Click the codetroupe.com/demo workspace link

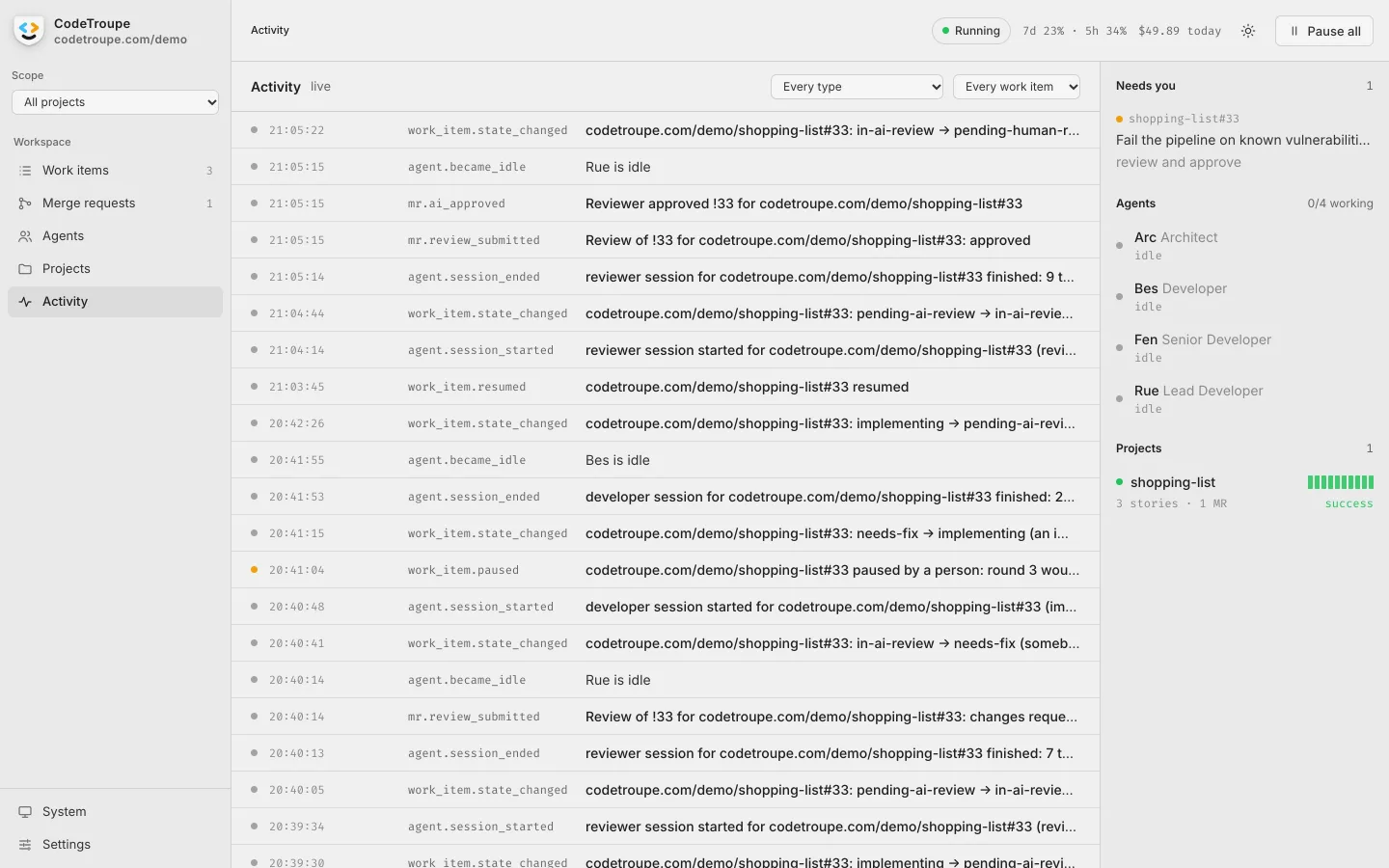121,40
